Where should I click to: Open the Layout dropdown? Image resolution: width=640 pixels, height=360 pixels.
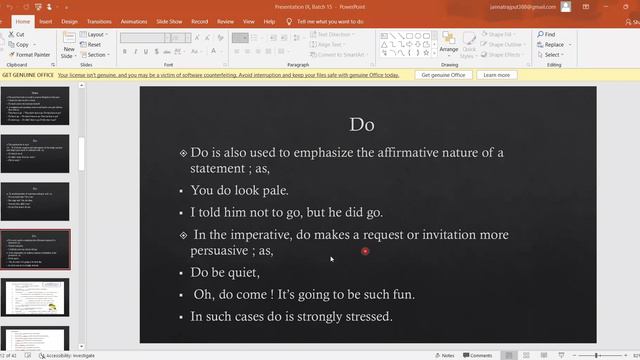[x=94, y=34]
